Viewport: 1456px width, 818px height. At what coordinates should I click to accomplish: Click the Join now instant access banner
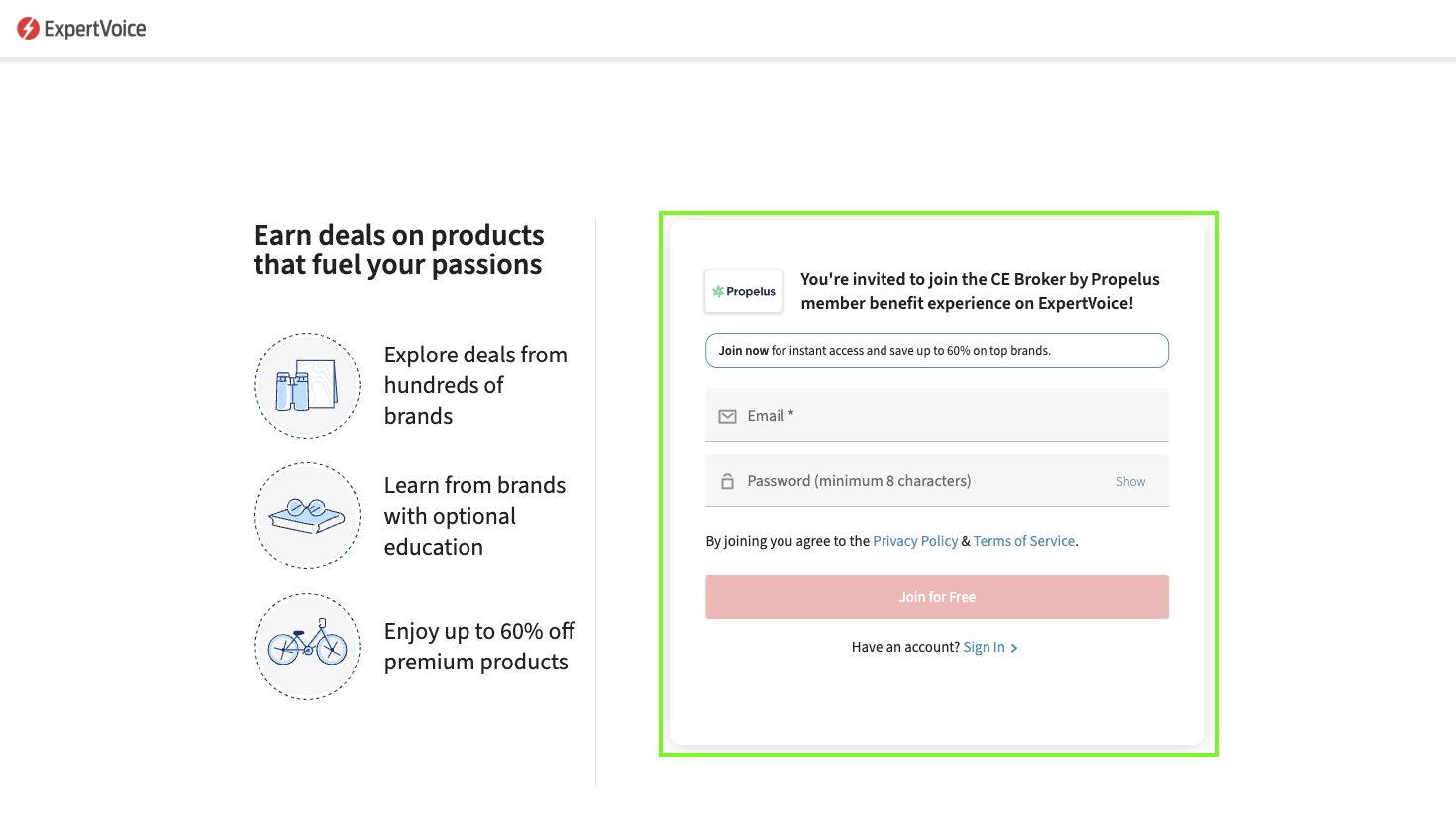936,351
